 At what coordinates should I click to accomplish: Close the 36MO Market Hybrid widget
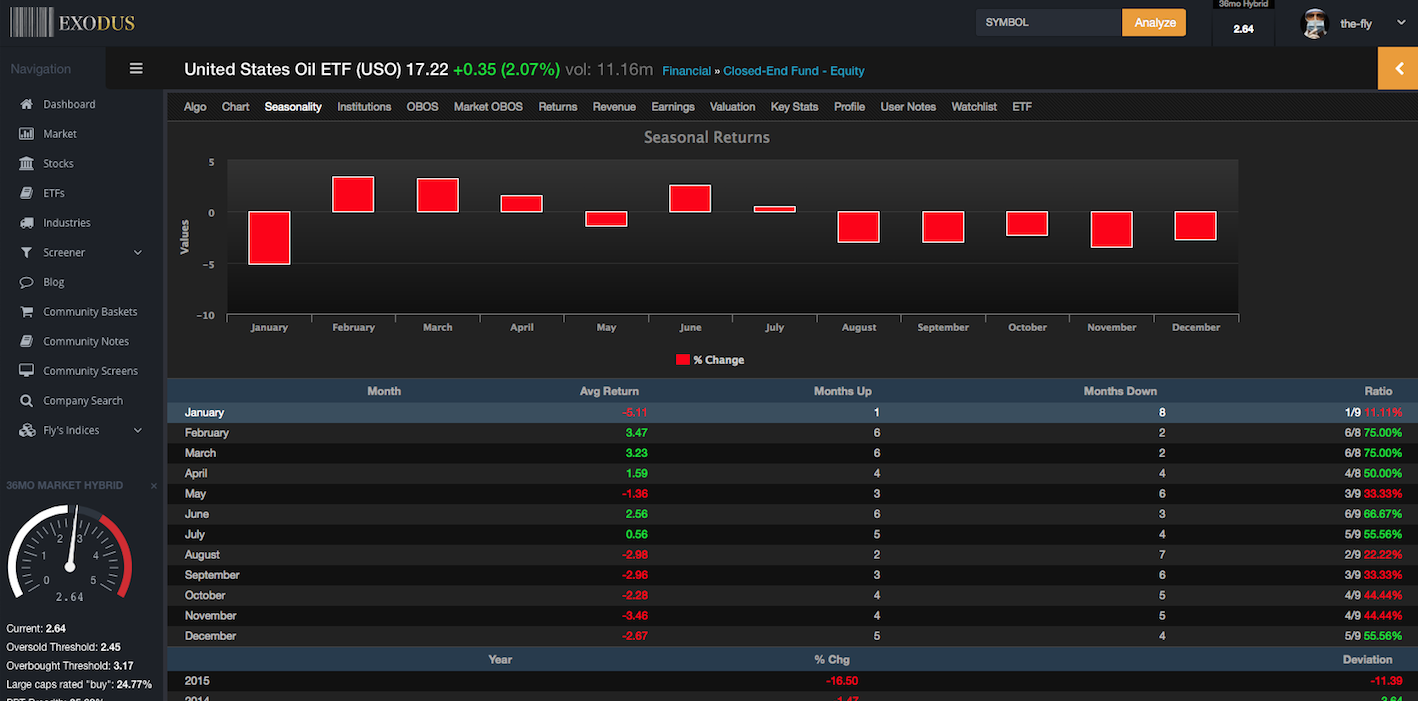(154, 486)
